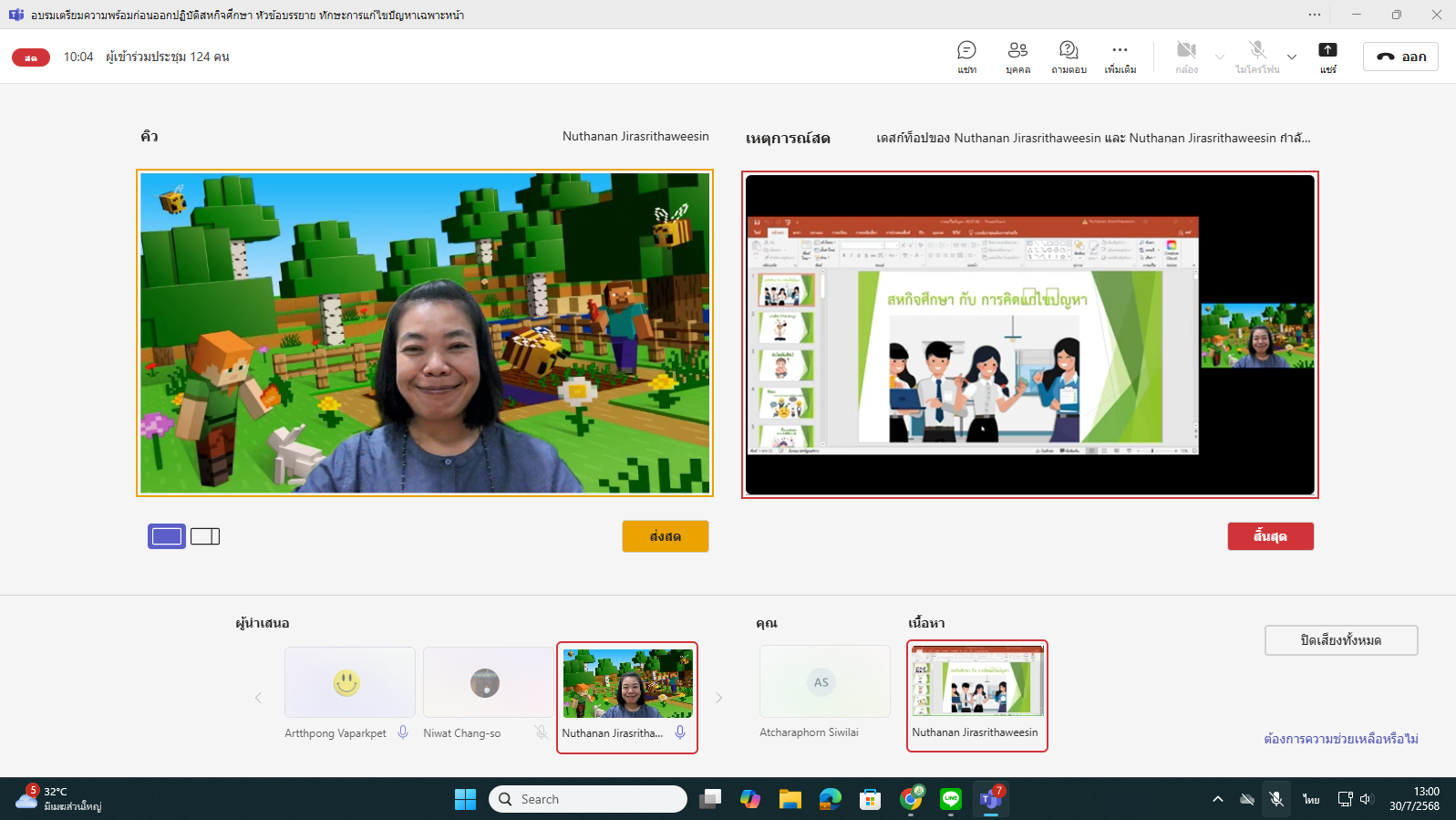The image size is (1456, 820).
Task: Select Artthpong Vaparkpet presenter thumbnail
Action: pos(350,682)
